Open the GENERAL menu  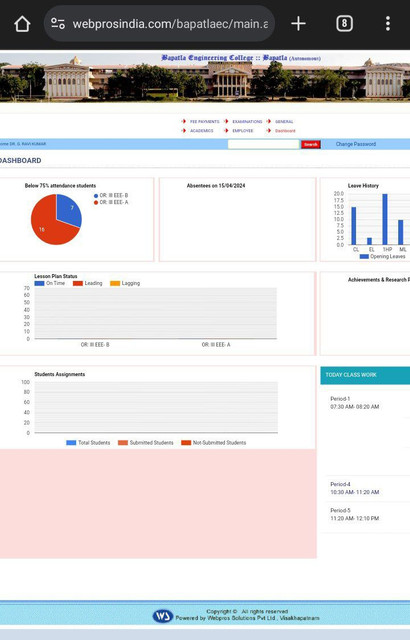click(x=284, y=122)
